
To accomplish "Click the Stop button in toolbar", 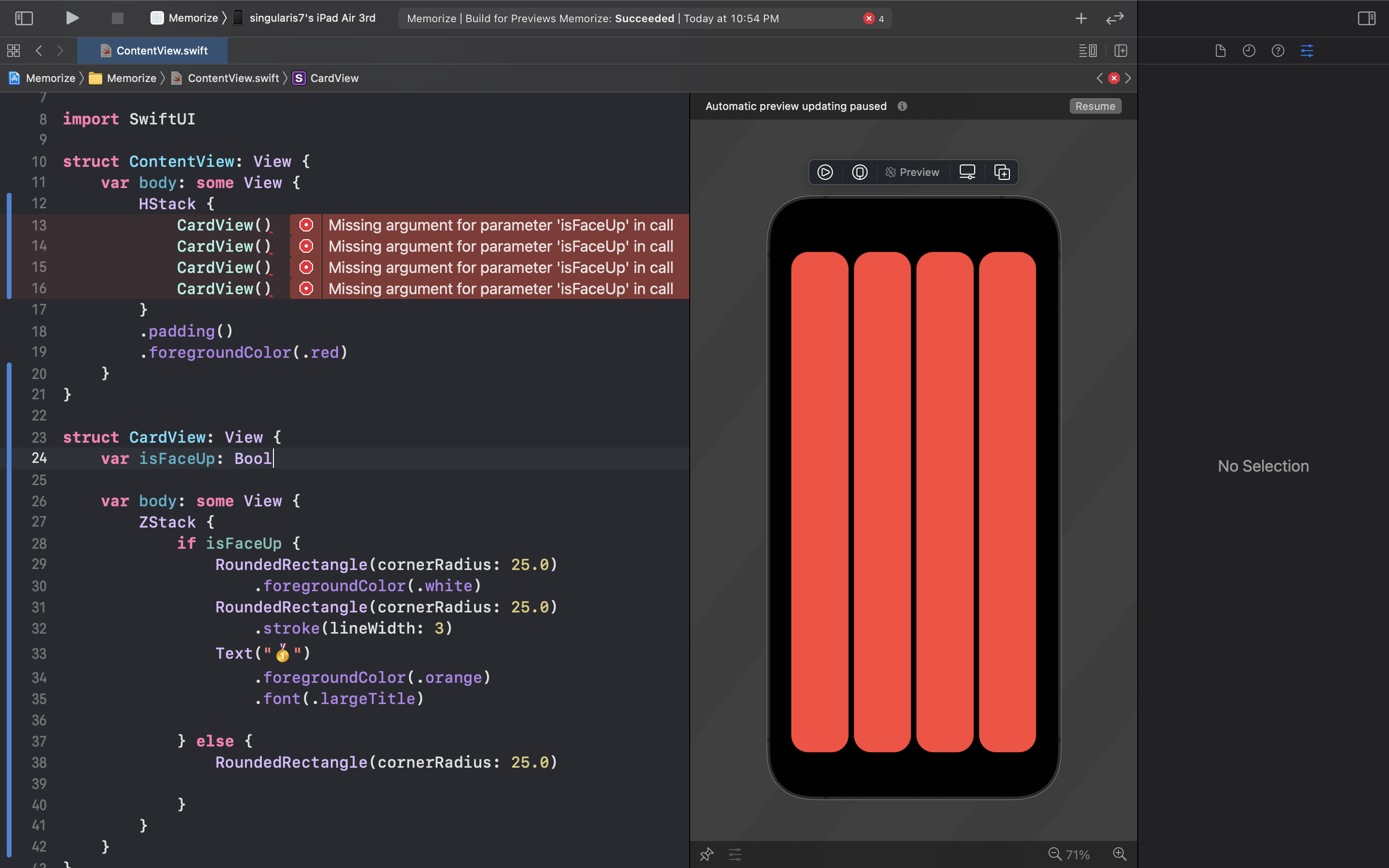I will [x=117, y=18].
